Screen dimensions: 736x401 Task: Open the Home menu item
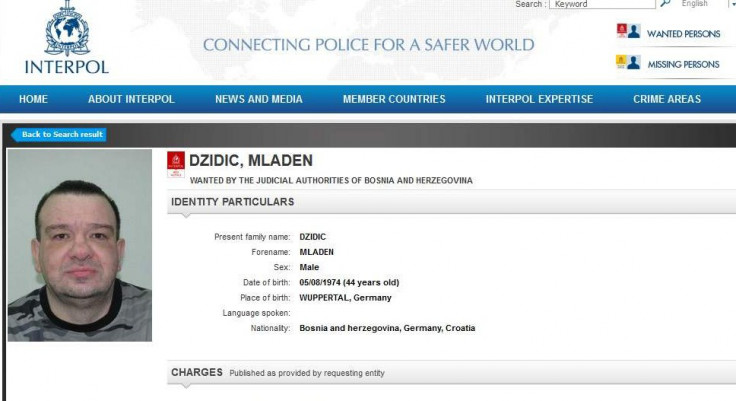[x=33, y=99]
